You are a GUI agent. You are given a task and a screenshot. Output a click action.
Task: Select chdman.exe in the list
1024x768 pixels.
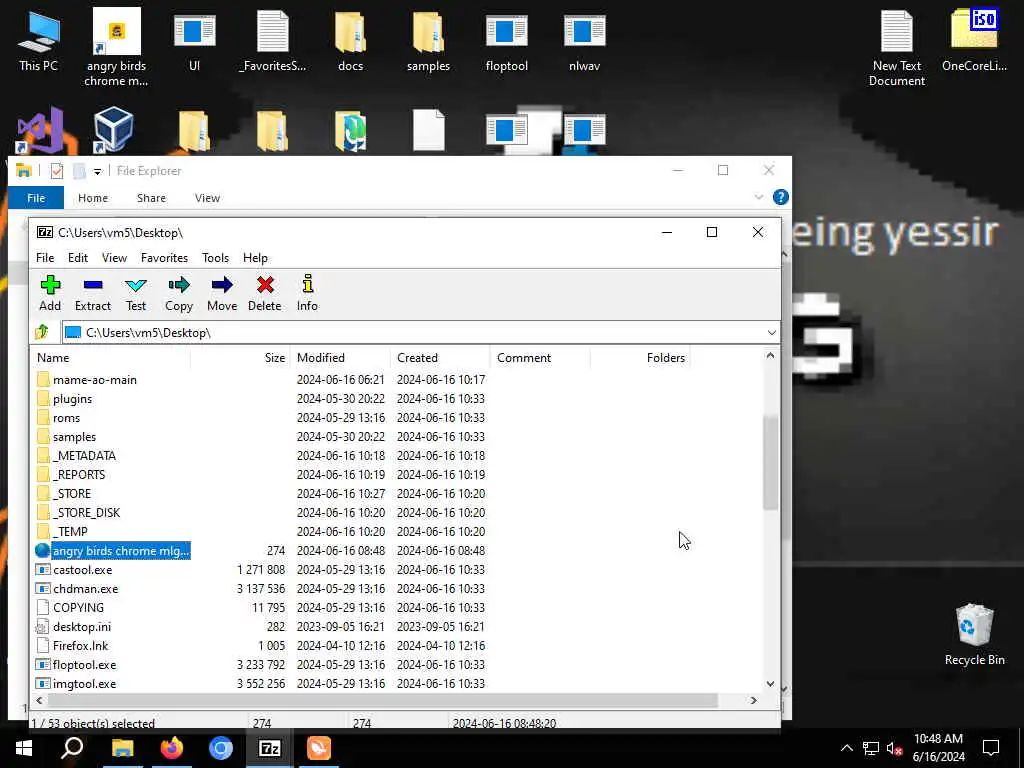coord(86,588)
